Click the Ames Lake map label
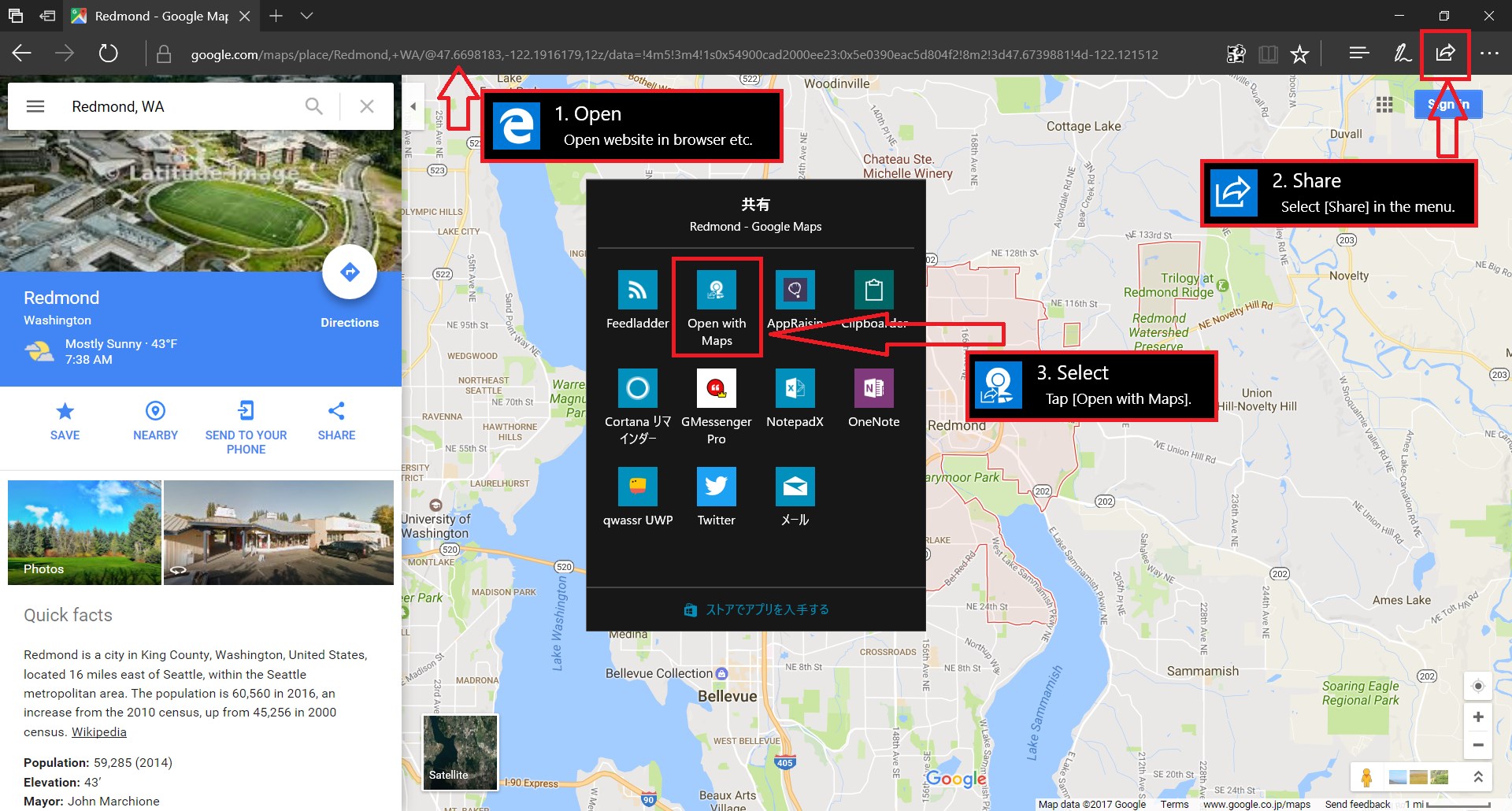 (1402, 600)
